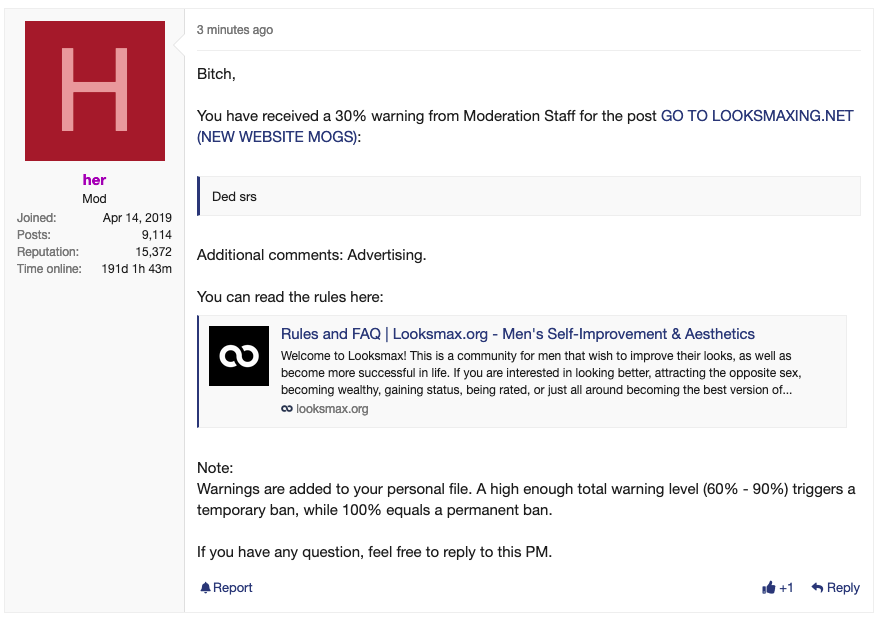Click the 'Welcome to Looksmax!' description text
This screenshot has width=879, height=619.
(541, 373)
